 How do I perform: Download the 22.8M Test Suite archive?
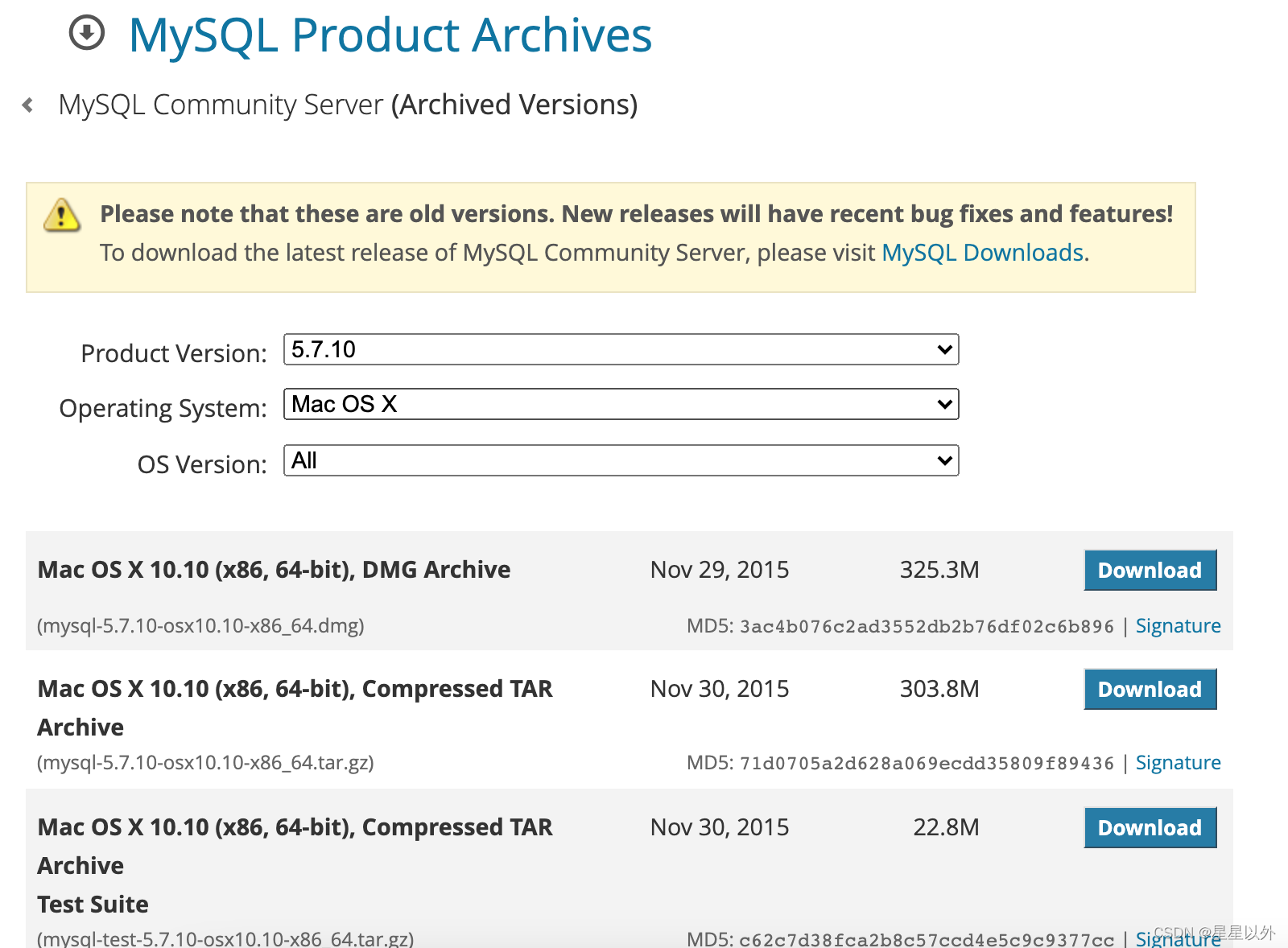coord(1150,827)
